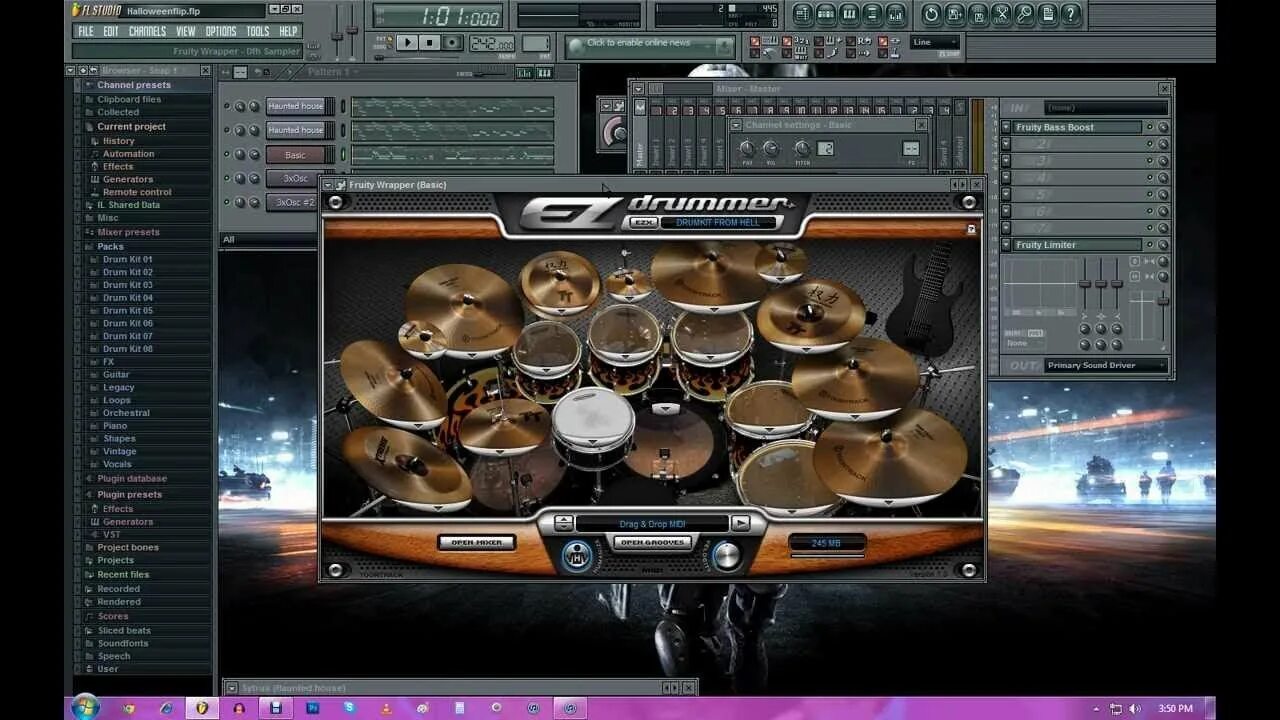1280x720 pixels.
Task: Open the Line snap dropdown
Action: point(935,42)
